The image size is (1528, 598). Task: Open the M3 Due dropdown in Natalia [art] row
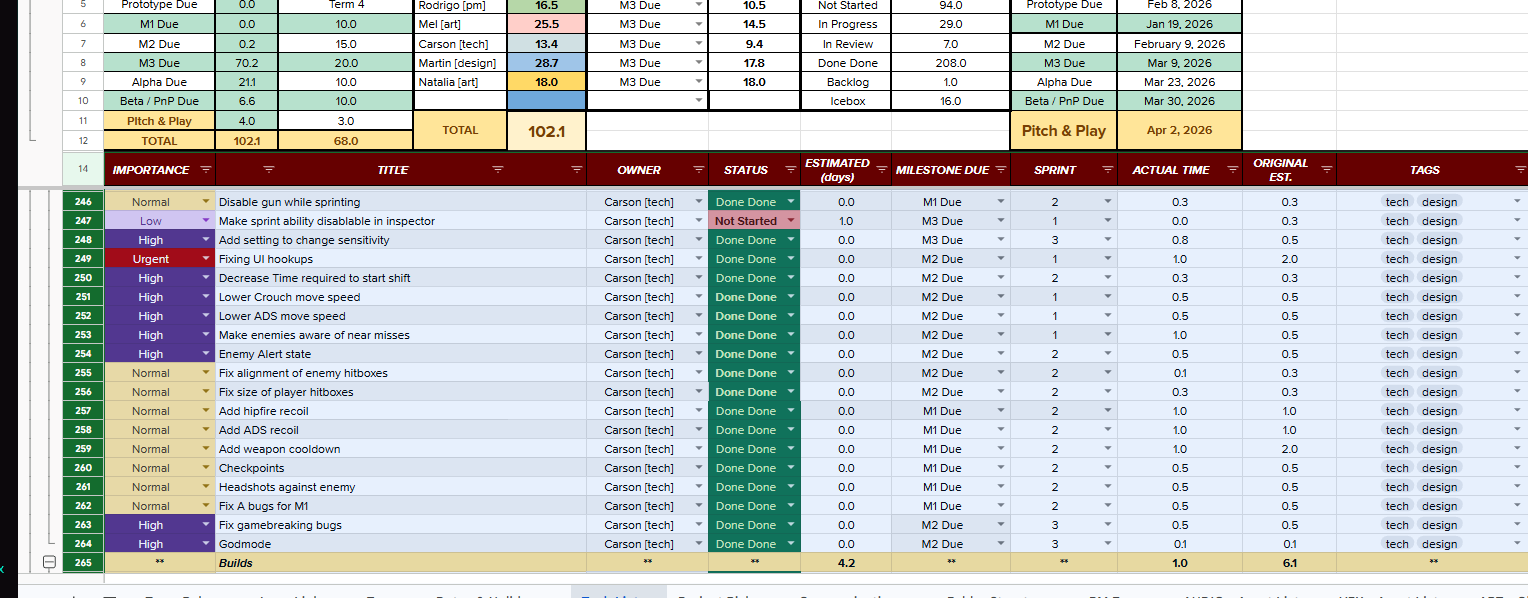pyautogui.click(x=699, y=82)
